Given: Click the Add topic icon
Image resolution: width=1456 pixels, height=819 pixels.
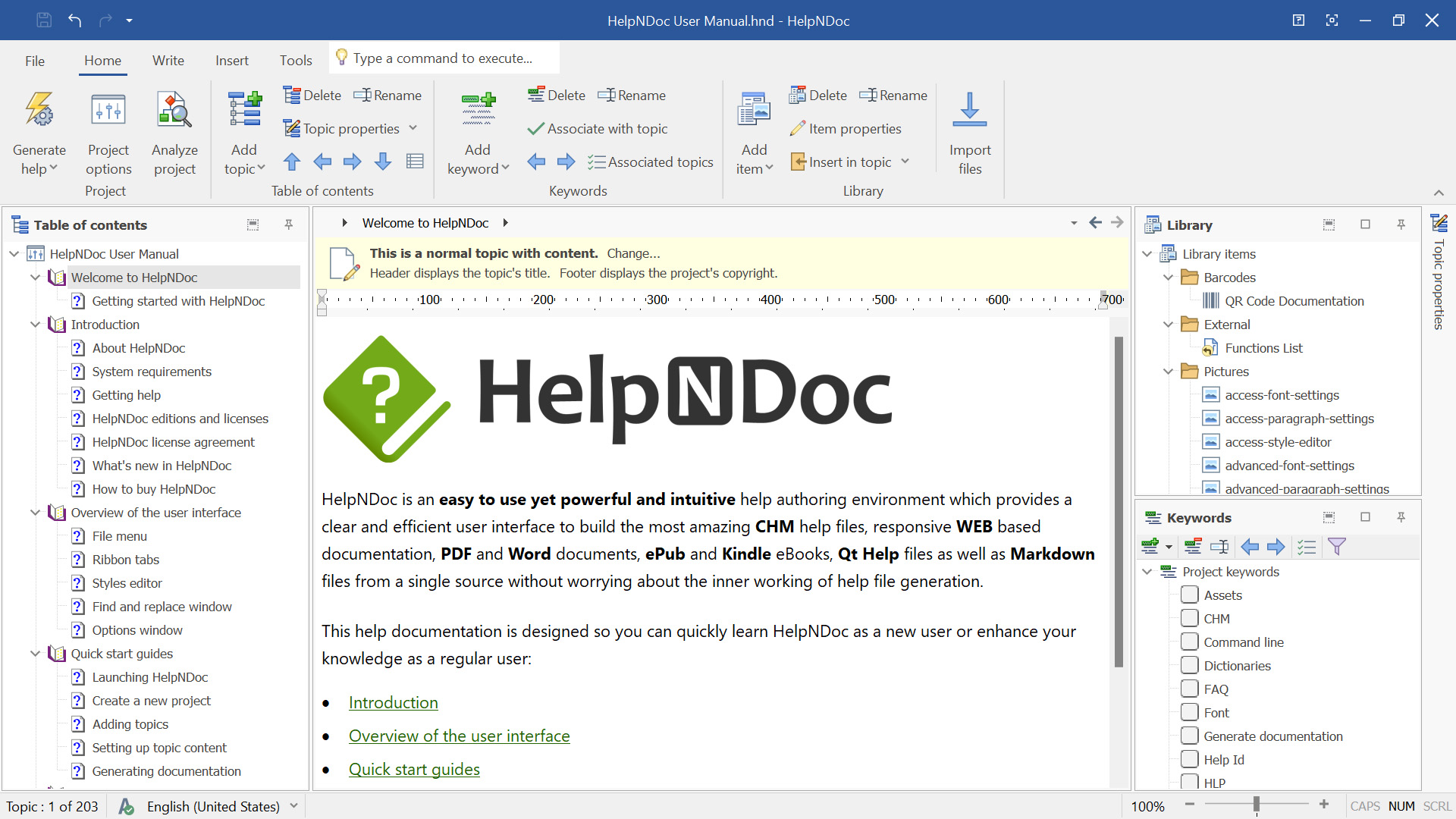Looking at the screenshot, I should pyautogui.click(x=244, y=110).
